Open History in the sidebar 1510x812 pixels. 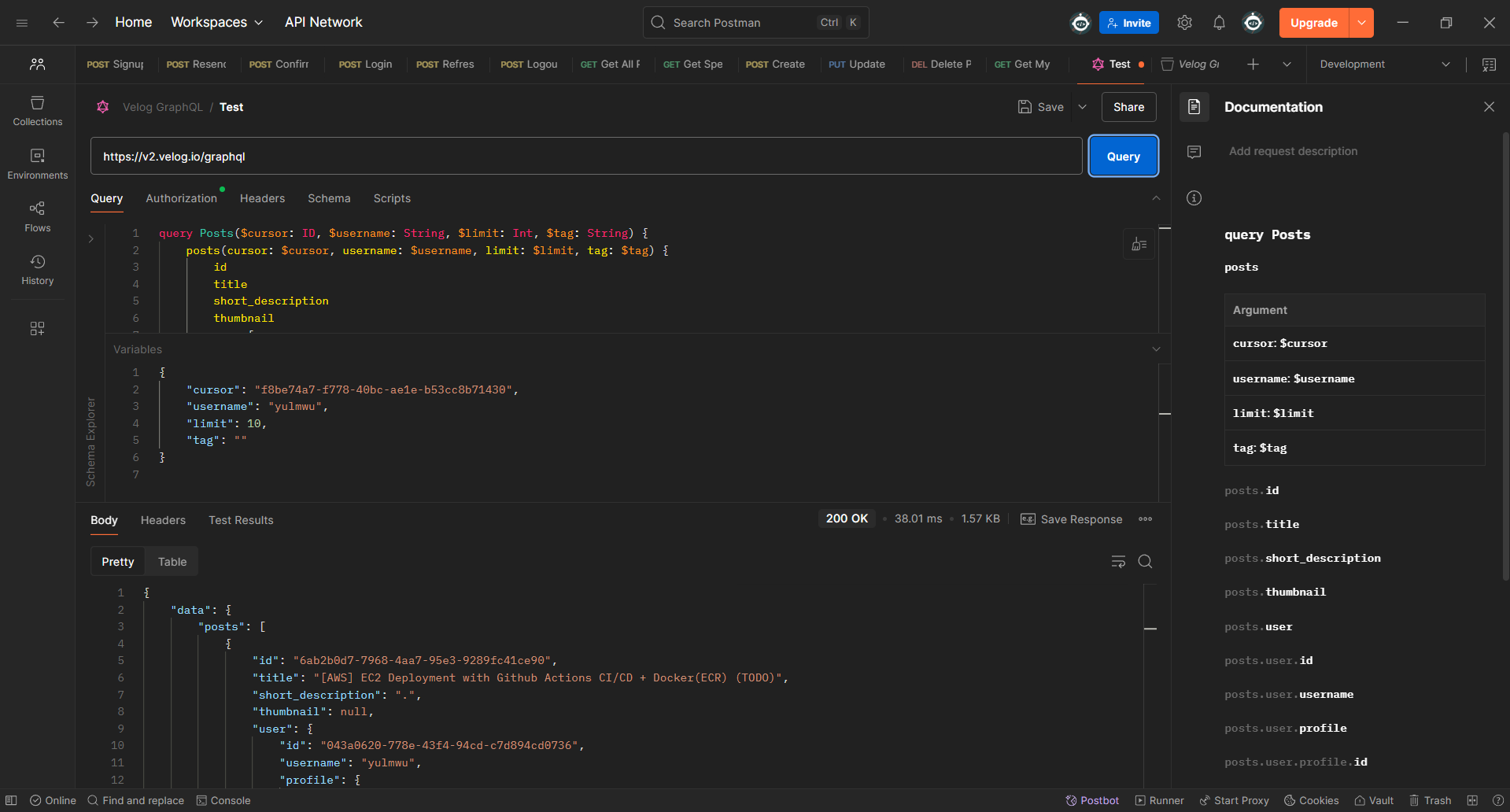pos(37,270)
